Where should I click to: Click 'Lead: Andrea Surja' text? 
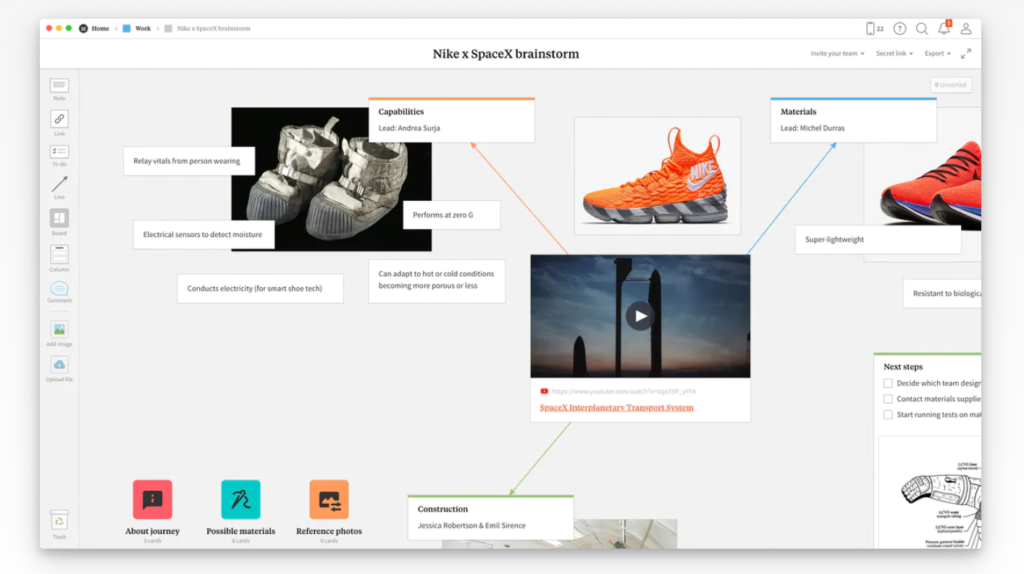pyautogui.click(x=409, y=128)
